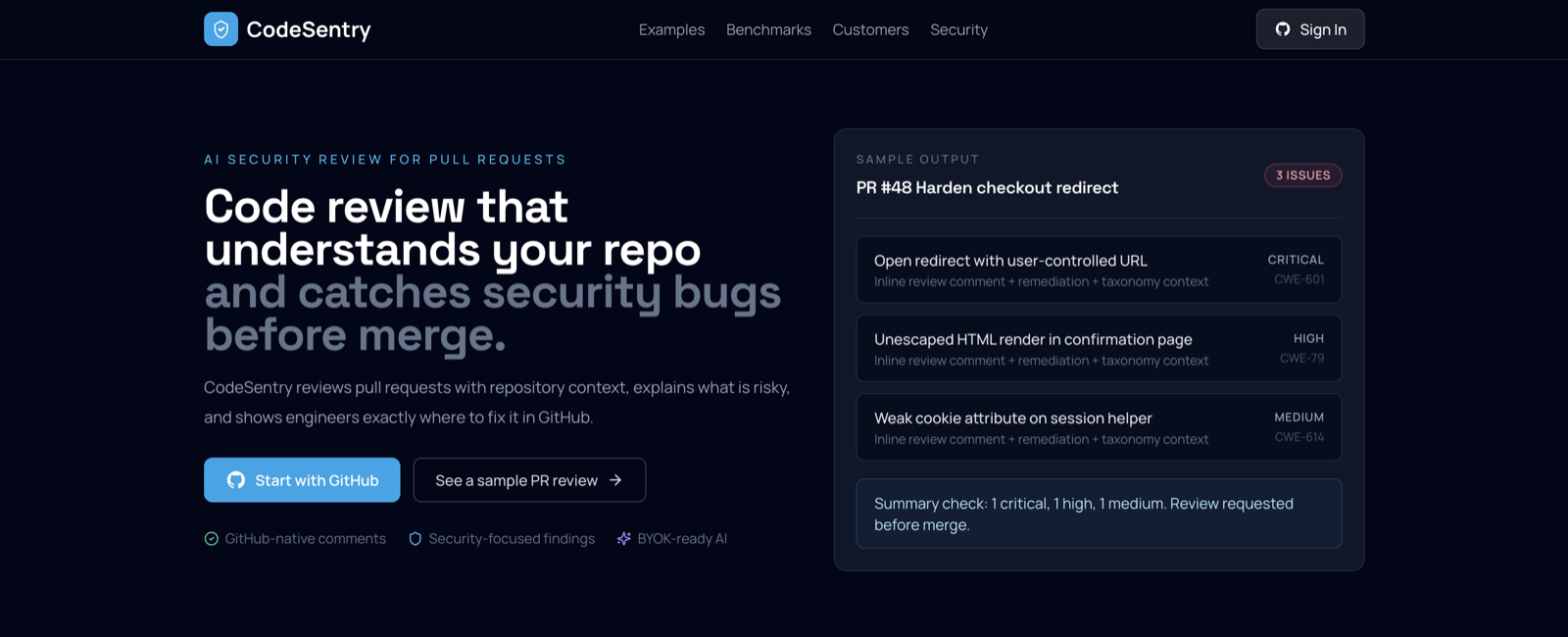Open the Unescaped HTML render finding card

click(1099, 349)
